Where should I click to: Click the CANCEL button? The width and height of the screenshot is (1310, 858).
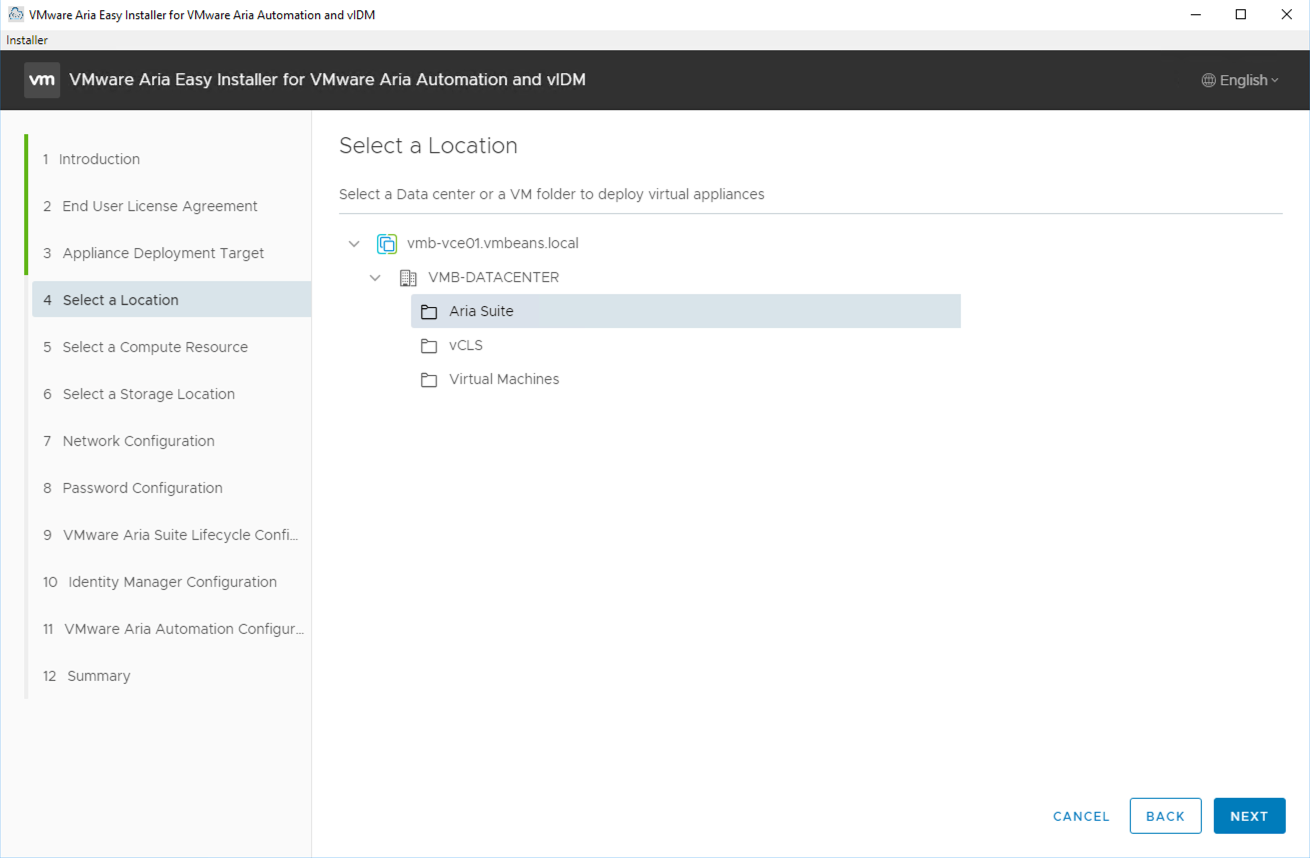(x=1081, y=816)
